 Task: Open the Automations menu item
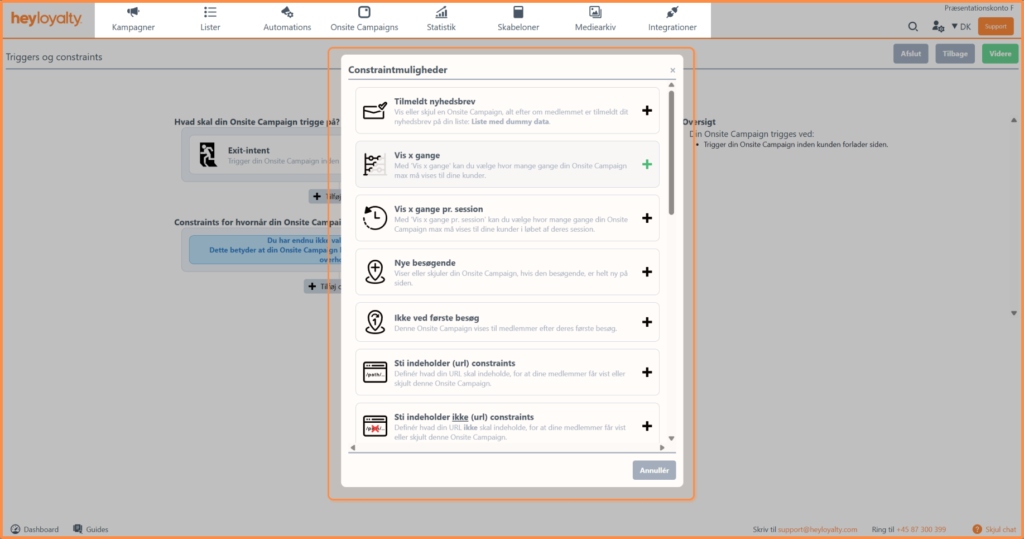pyautogui.click(x=287, y=19)
